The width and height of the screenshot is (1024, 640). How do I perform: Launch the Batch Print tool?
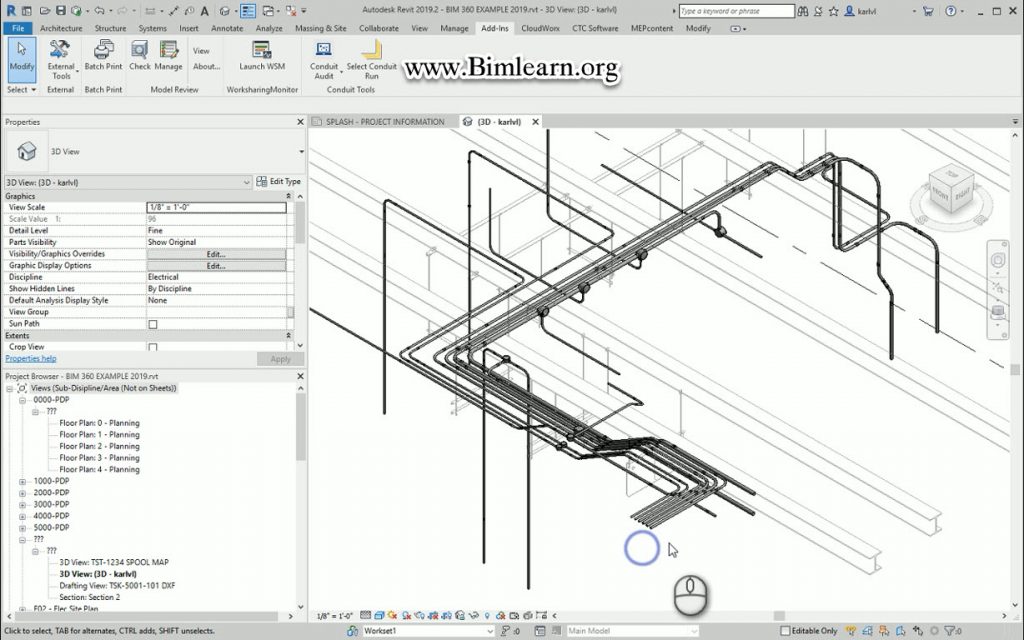click(103, 56)
